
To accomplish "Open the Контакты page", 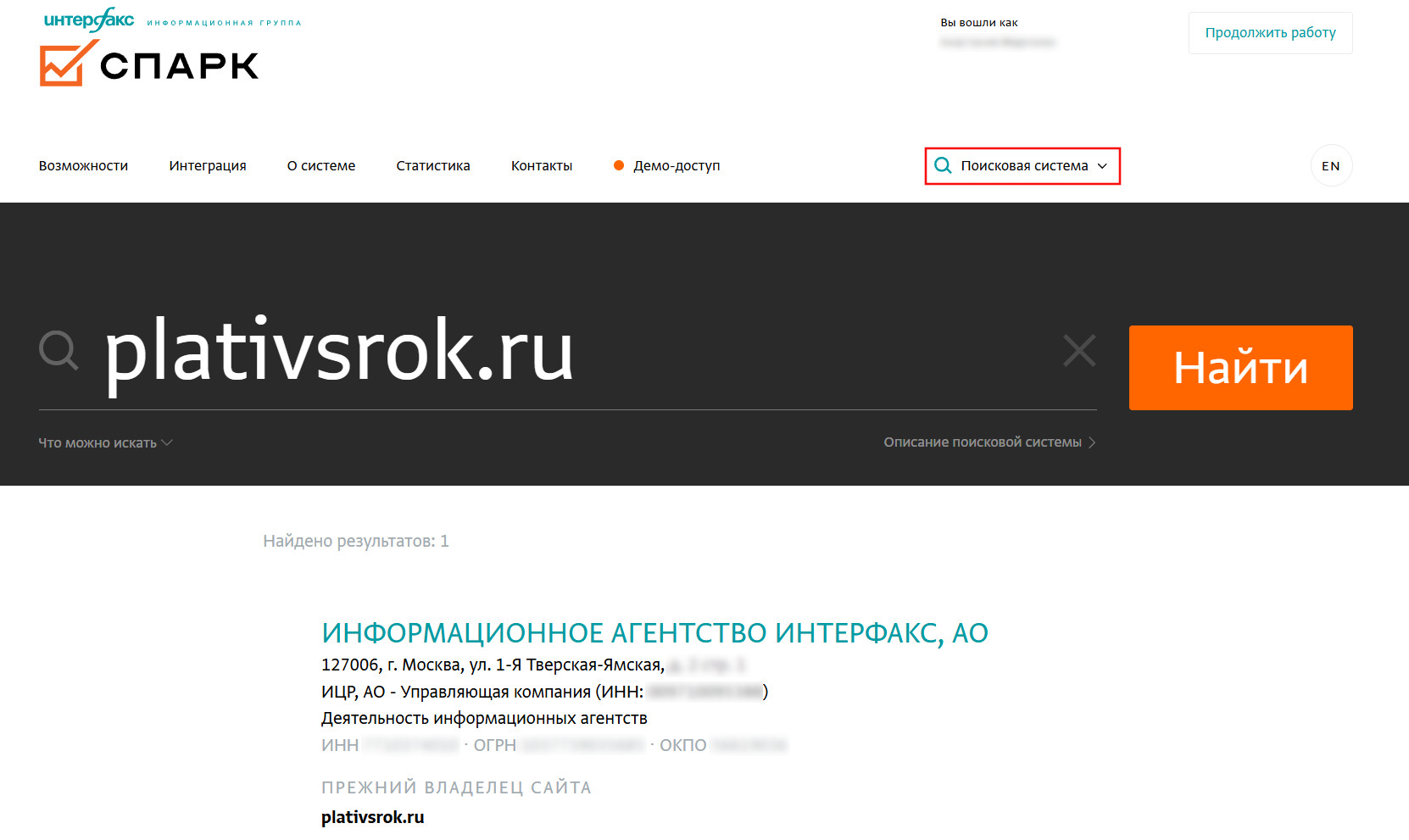I will point(542,166).
